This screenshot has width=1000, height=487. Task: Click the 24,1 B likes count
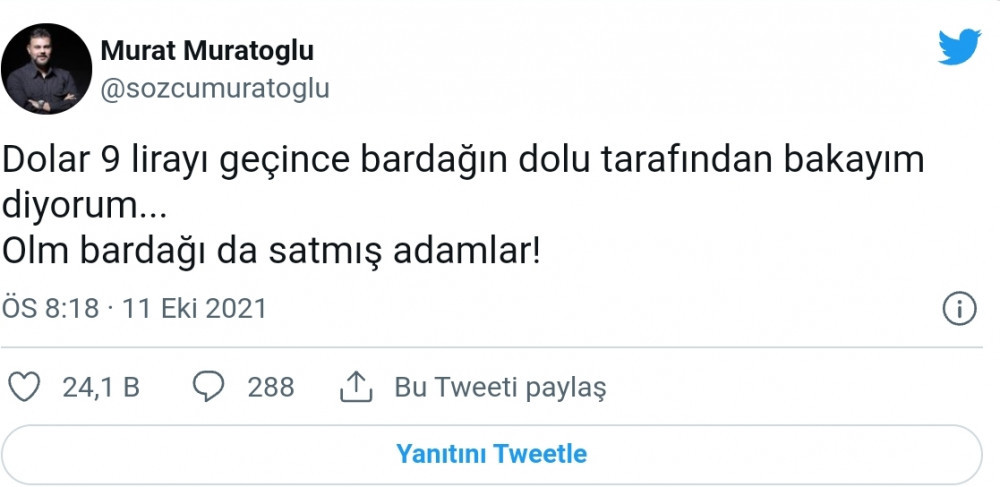pos(101,387)
